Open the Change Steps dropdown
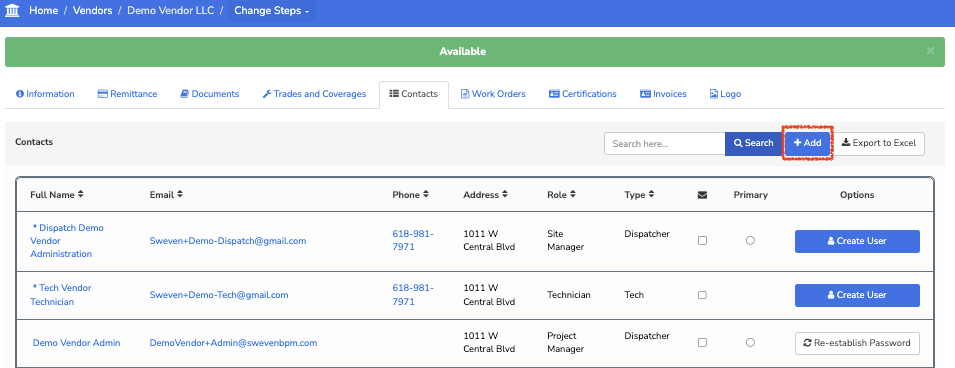 click(272, 10)
